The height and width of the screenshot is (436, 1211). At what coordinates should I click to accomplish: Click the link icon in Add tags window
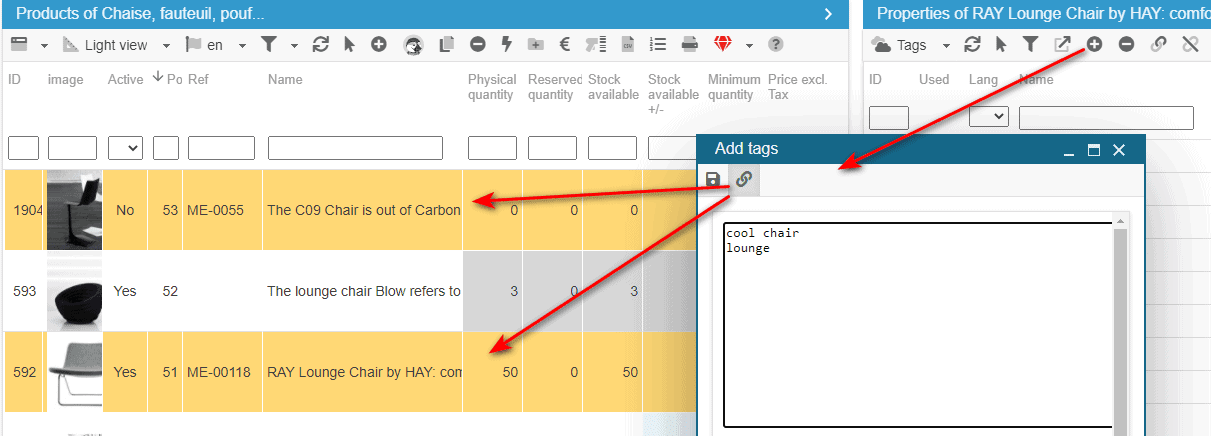click(743, 180)
